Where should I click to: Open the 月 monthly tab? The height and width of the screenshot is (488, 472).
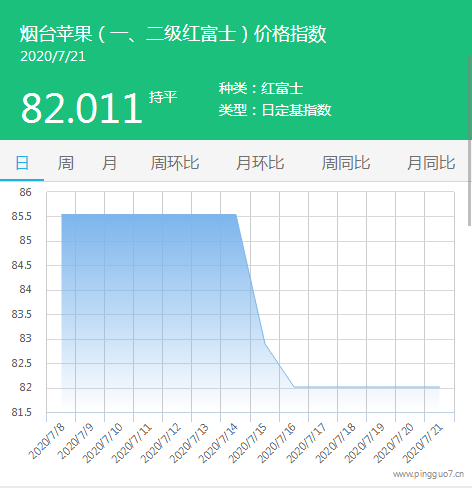pyautogui.click(x=109, y=163)
